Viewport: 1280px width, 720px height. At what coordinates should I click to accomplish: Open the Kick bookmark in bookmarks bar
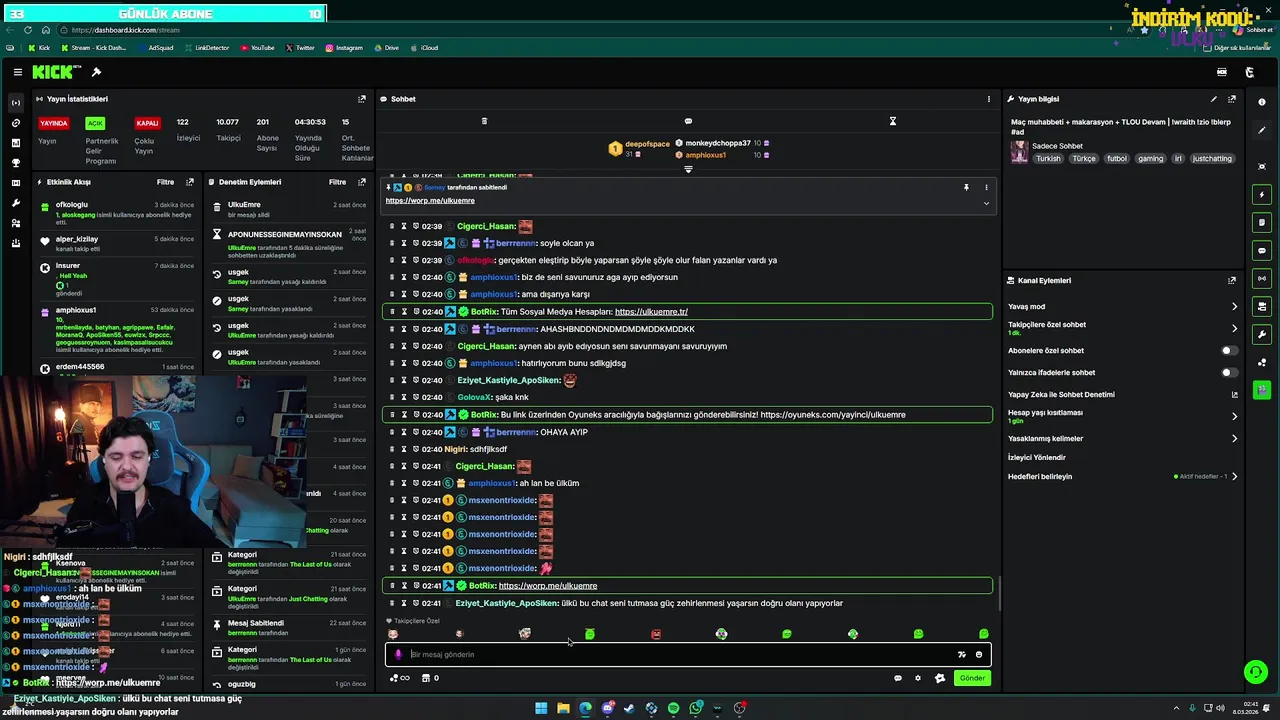[x=39, y=48]
